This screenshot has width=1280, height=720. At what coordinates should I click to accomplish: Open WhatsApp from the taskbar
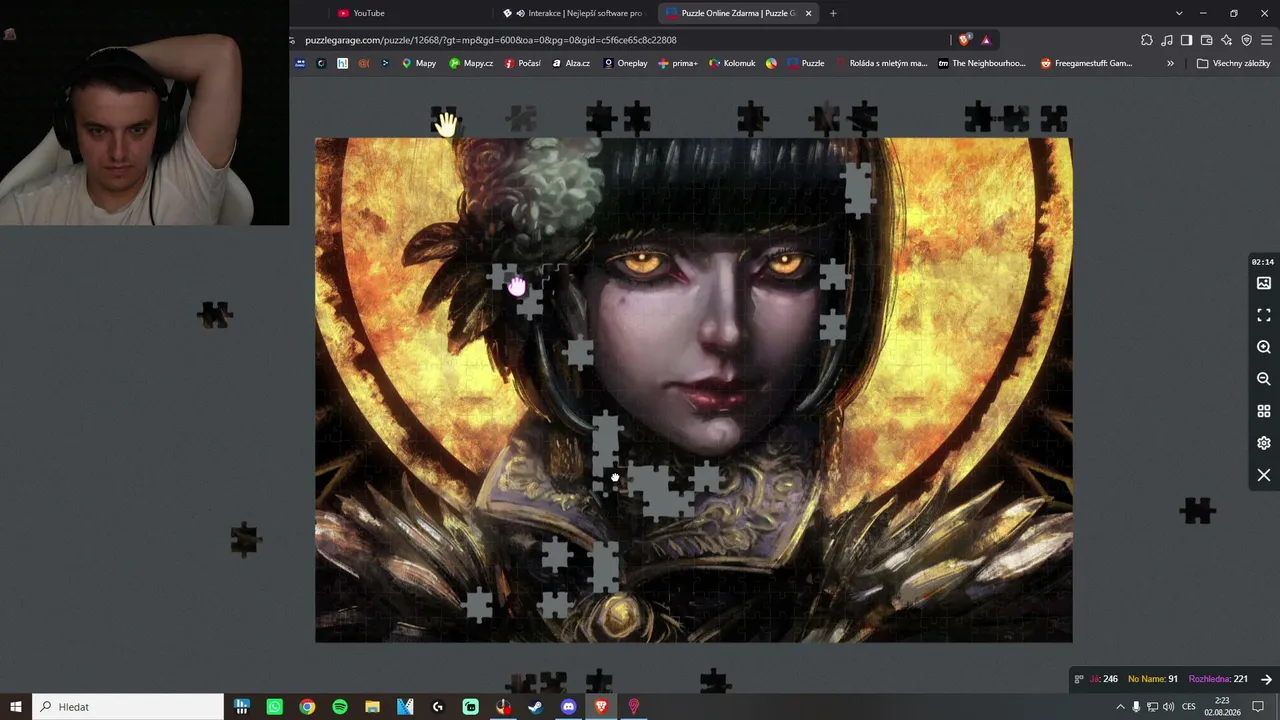[274, 707]
